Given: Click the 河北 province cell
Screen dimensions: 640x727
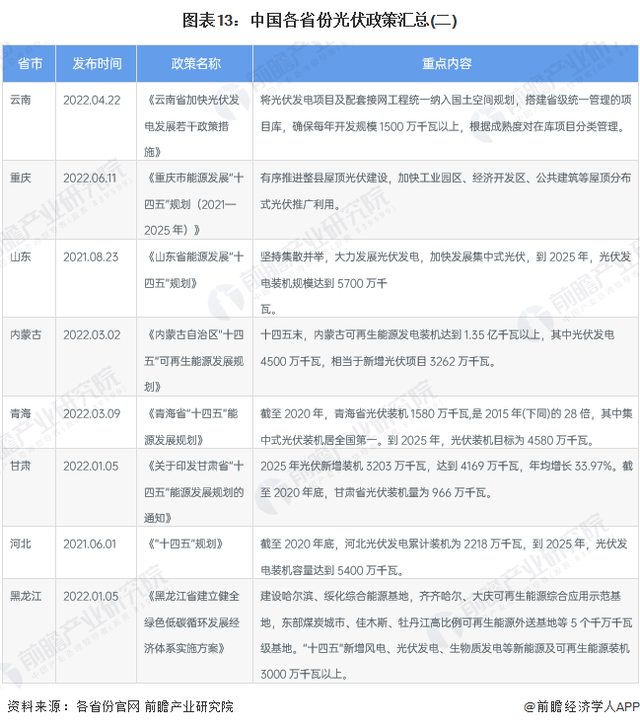Looking at the screenshot, I should (21, 545).
